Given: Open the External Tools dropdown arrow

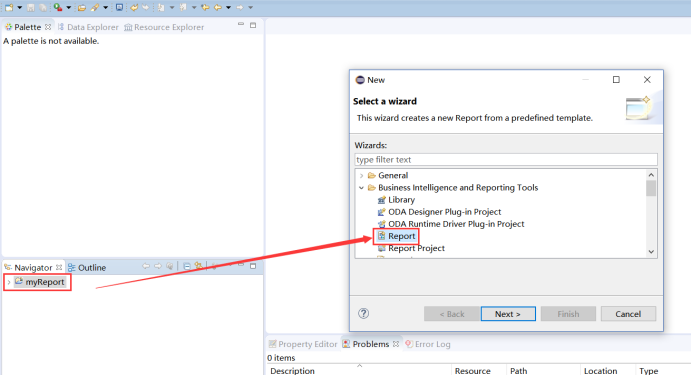Looking at the screenshot, I should [69, 7].
